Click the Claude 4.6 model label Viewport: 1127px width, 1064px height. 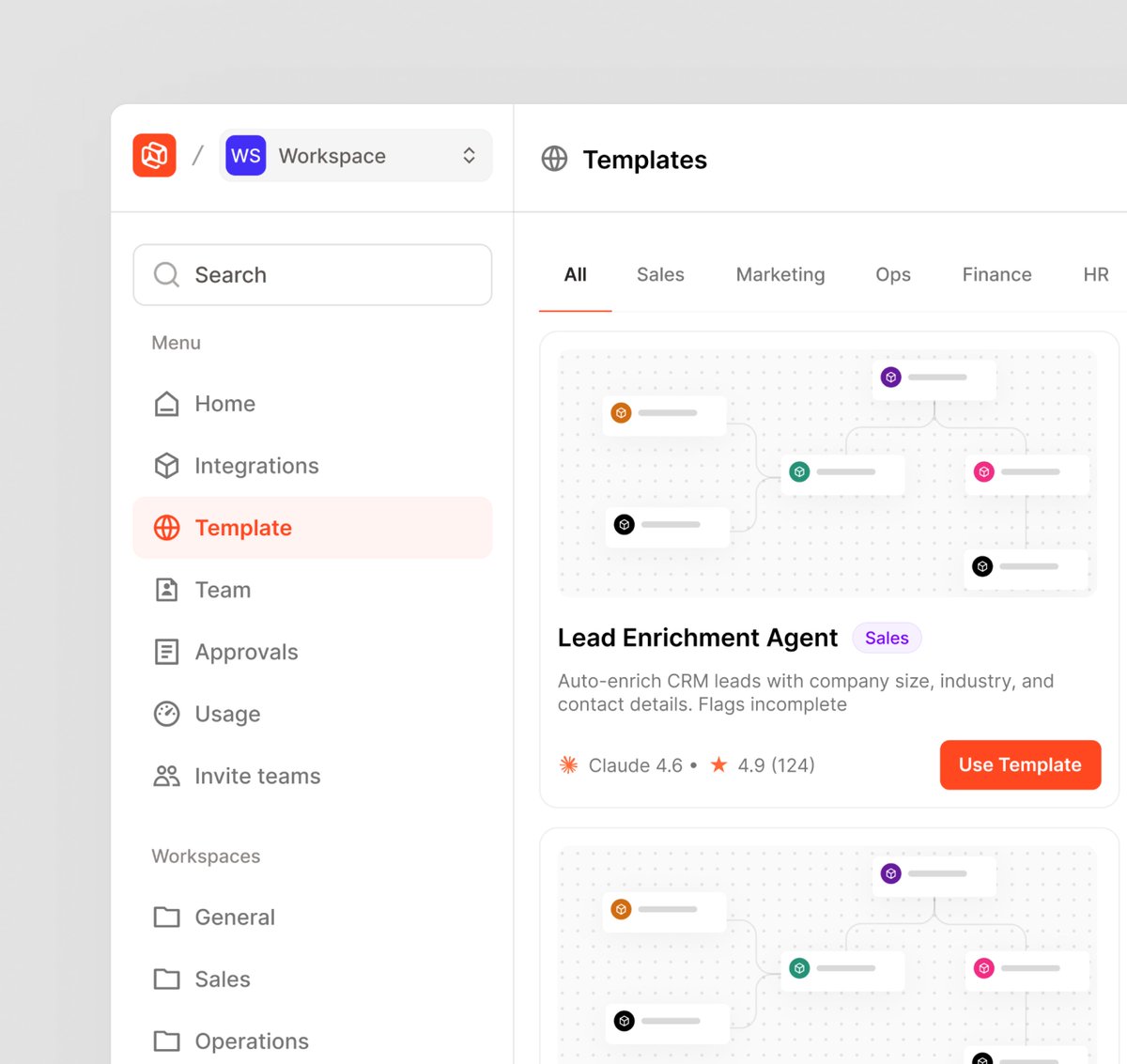pyautogui.click(x=636, y=765)
